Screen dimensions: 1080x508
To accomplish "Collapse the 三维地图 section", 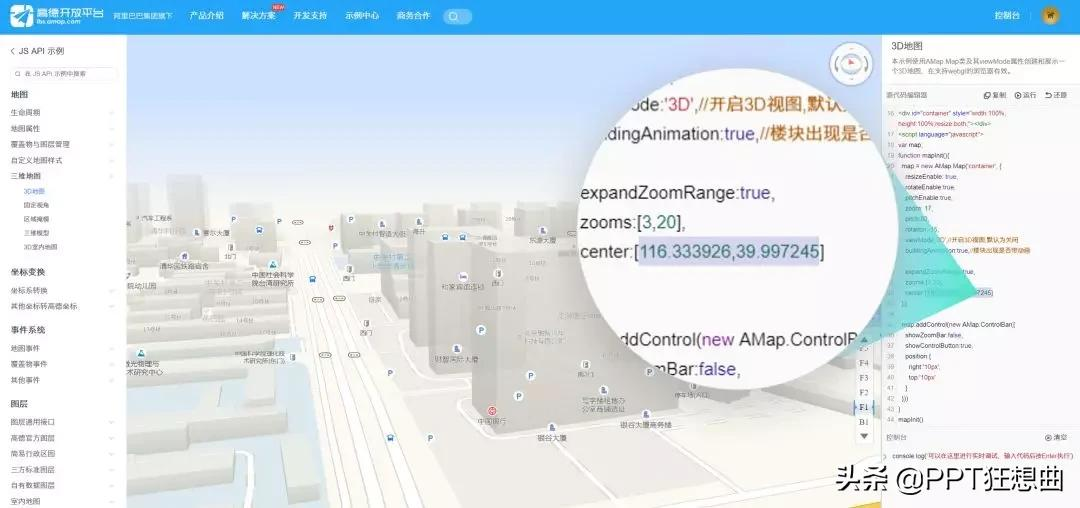I will [x=63, y=176].
